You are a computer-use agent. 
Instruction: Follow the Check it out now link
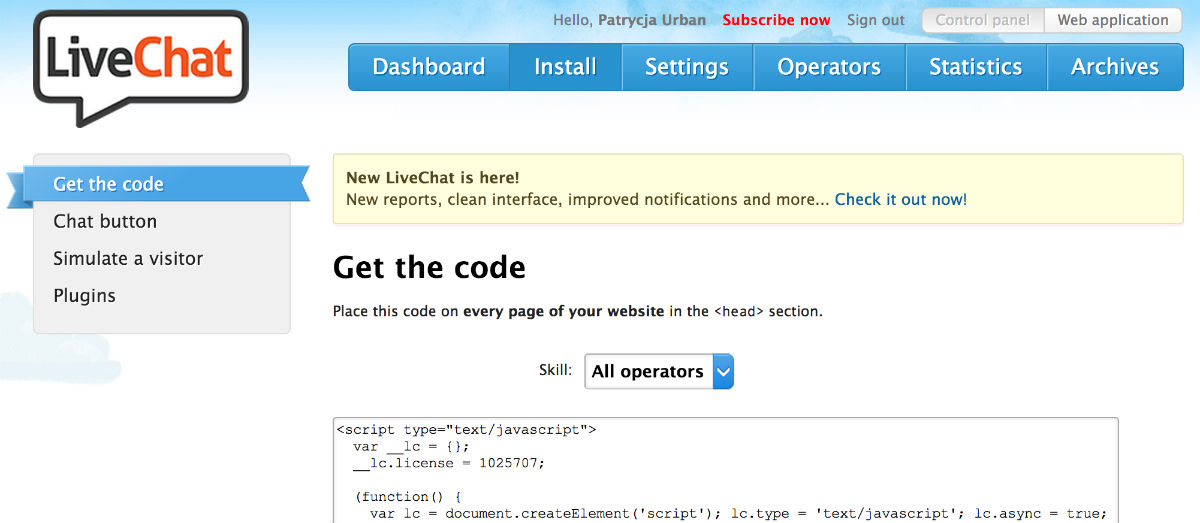point(901,199)
